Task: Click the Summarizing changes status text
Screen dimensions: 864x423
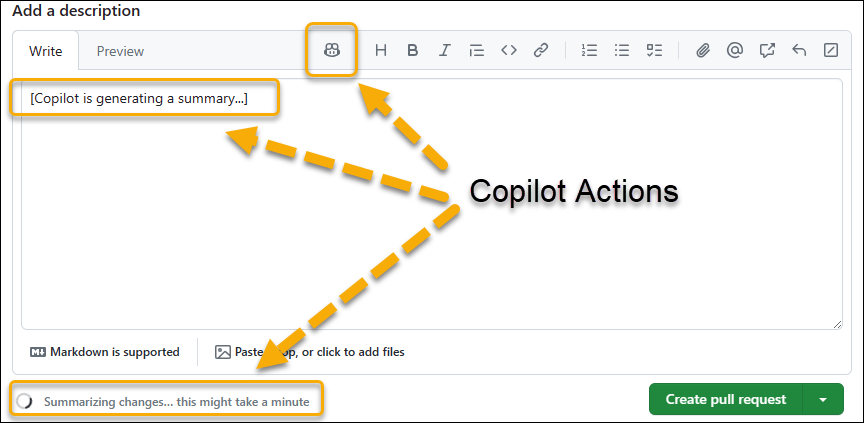Action: [177, 402]
